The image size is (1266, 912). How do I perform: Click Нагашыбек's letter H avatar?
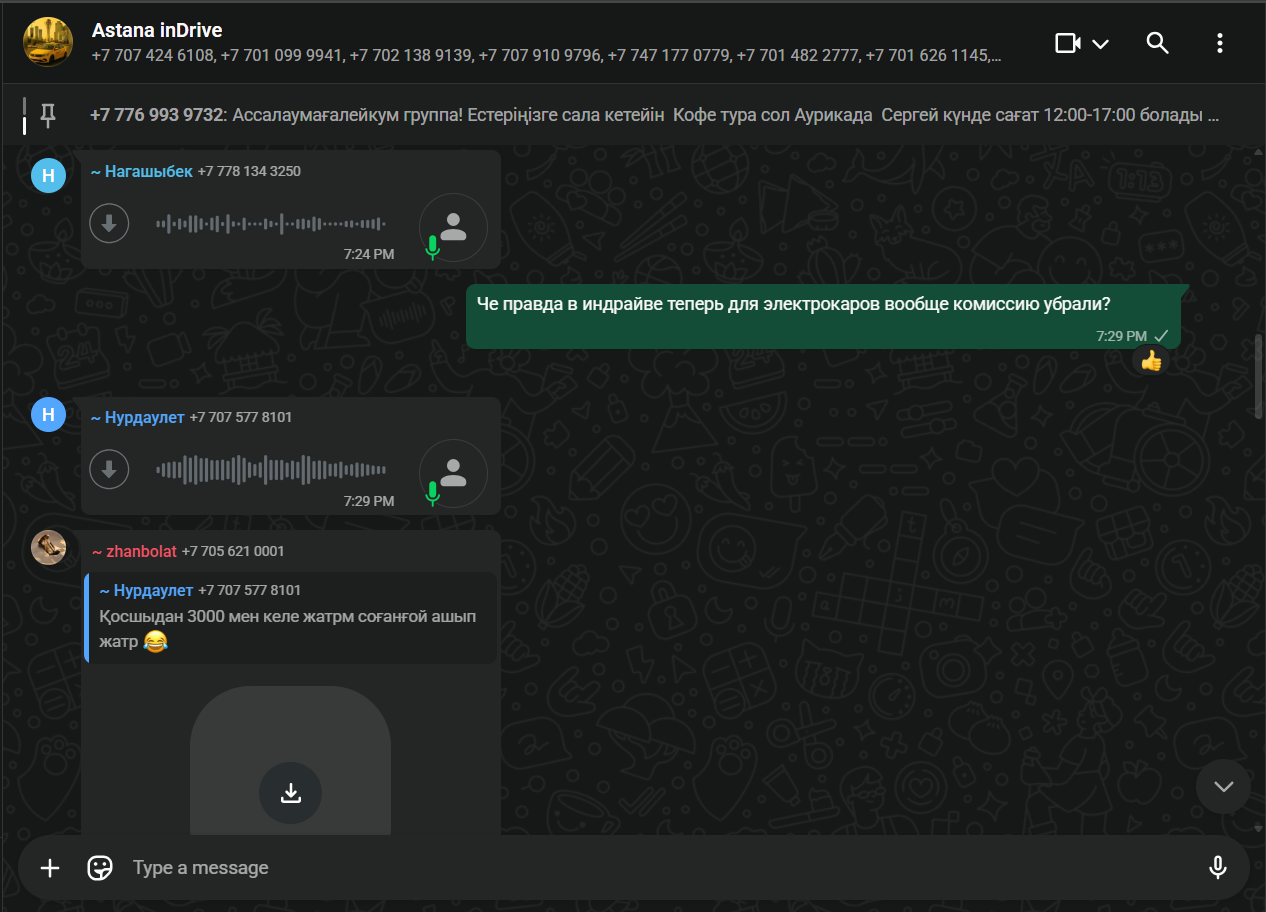coord(48,175)
